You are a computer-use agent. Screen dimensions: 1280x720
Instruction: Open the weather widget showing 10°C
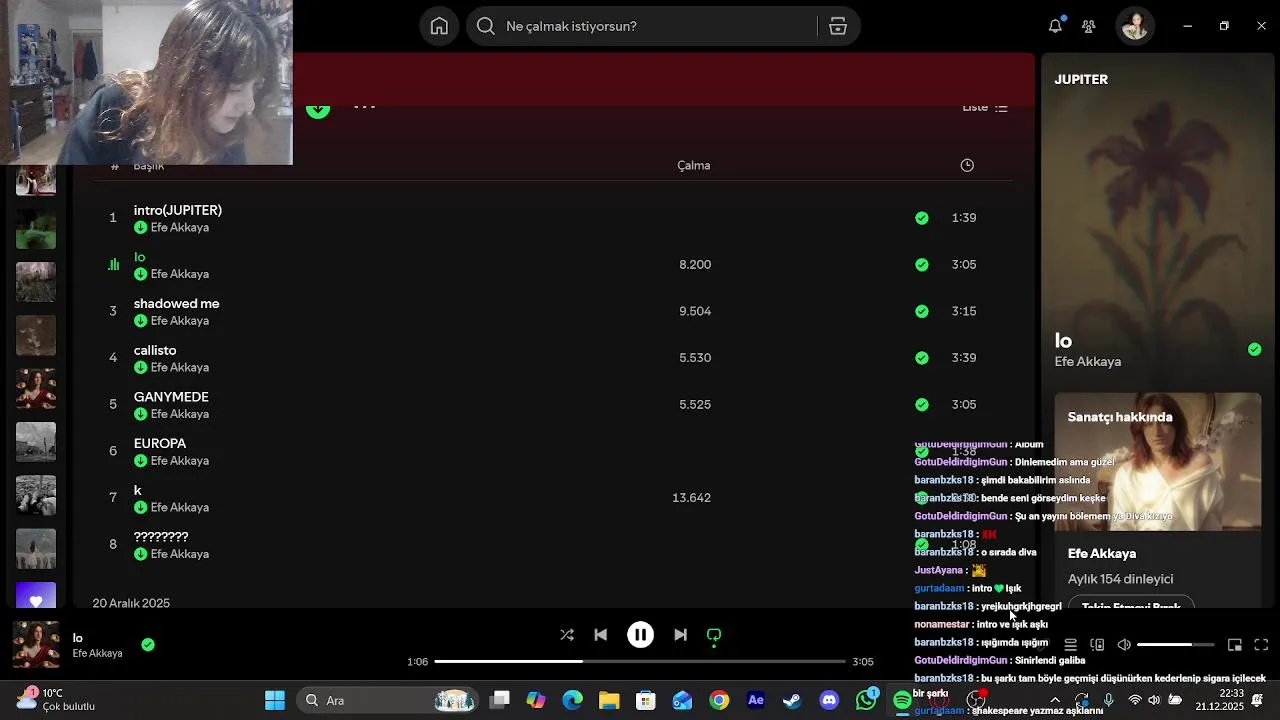(56, 699)
